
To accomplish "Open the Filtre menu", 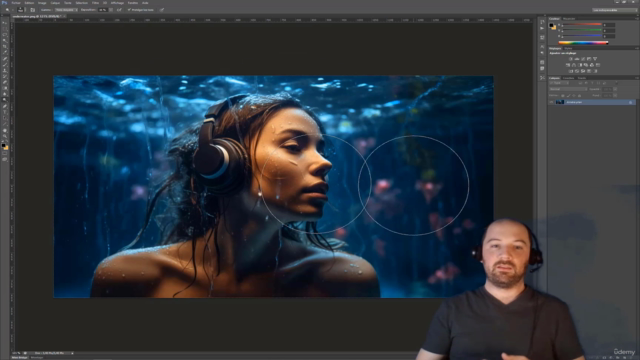I will click(x=96, y=3).
